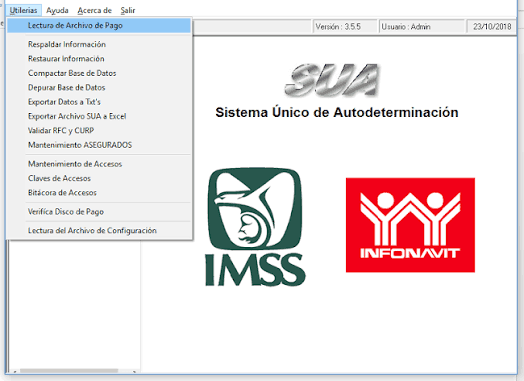Screen dimensions: 524x381
Task: Select Lectura del Archivo de Configuración
Action: tap(99, 230)
